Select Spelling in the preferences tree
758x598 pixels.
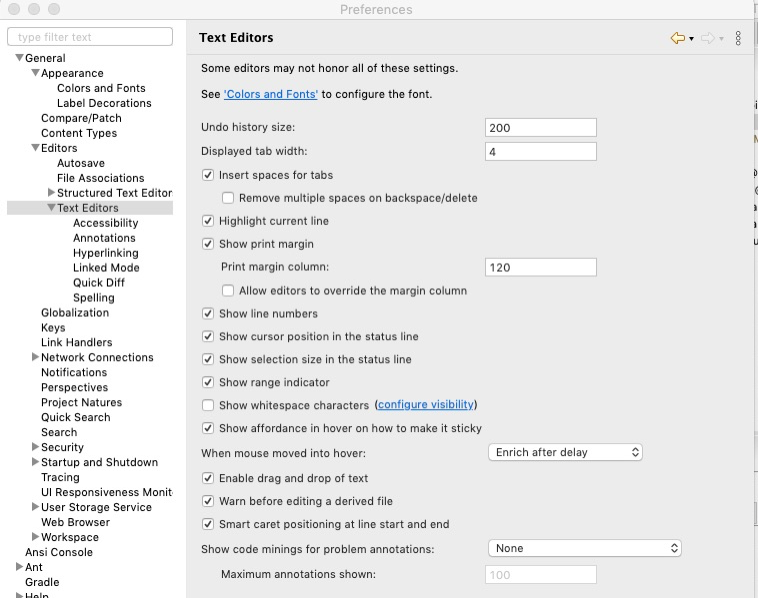(x=94, y=298)
